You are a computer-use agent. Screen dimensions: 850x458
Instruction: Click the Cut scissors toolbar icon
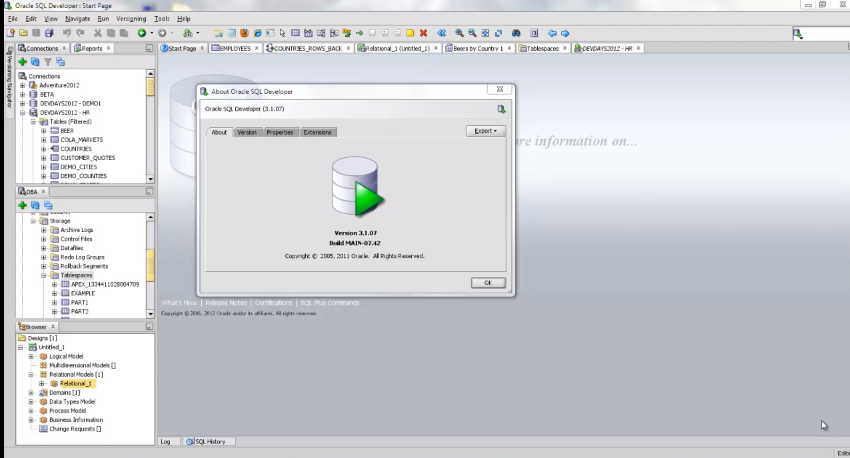(x=98, y=33)
